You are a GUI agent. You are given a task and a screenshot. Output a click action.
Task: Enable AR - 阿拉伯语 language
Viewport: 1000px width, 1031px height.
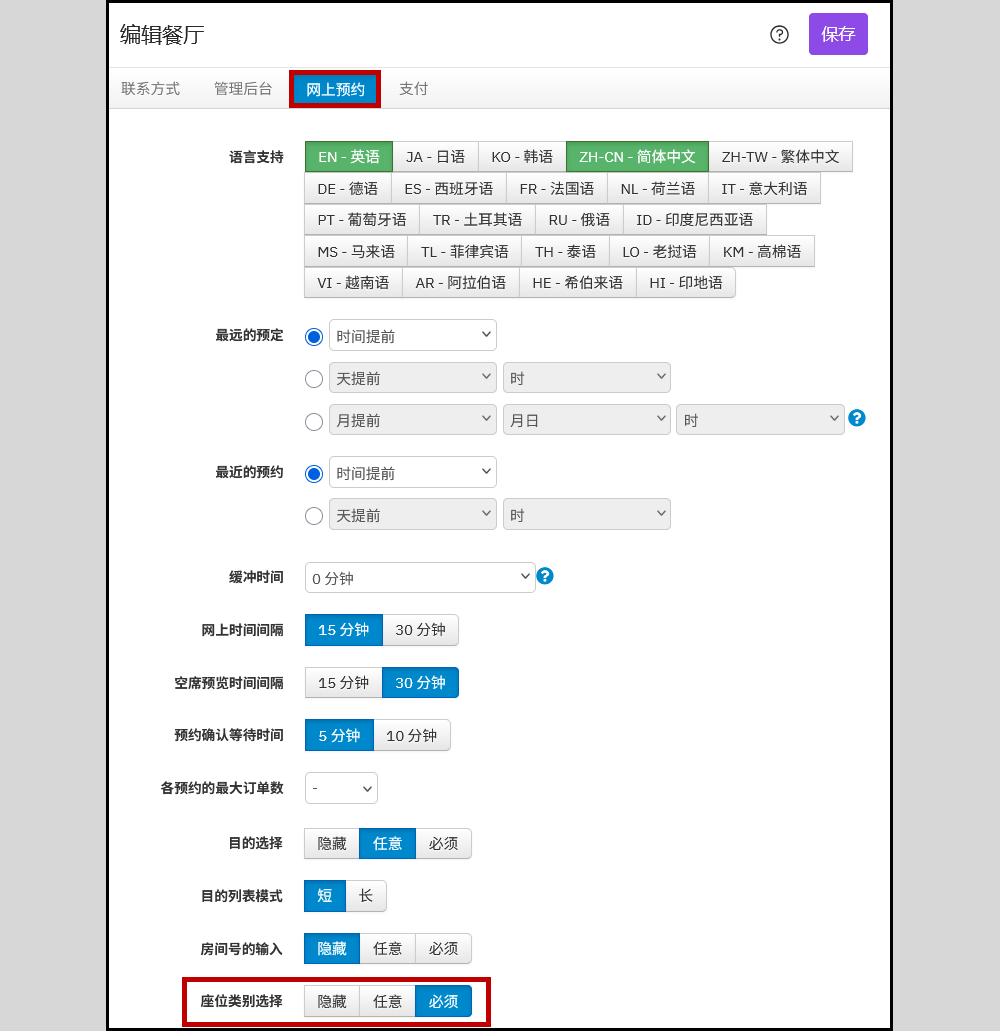[x=461, y=283]
